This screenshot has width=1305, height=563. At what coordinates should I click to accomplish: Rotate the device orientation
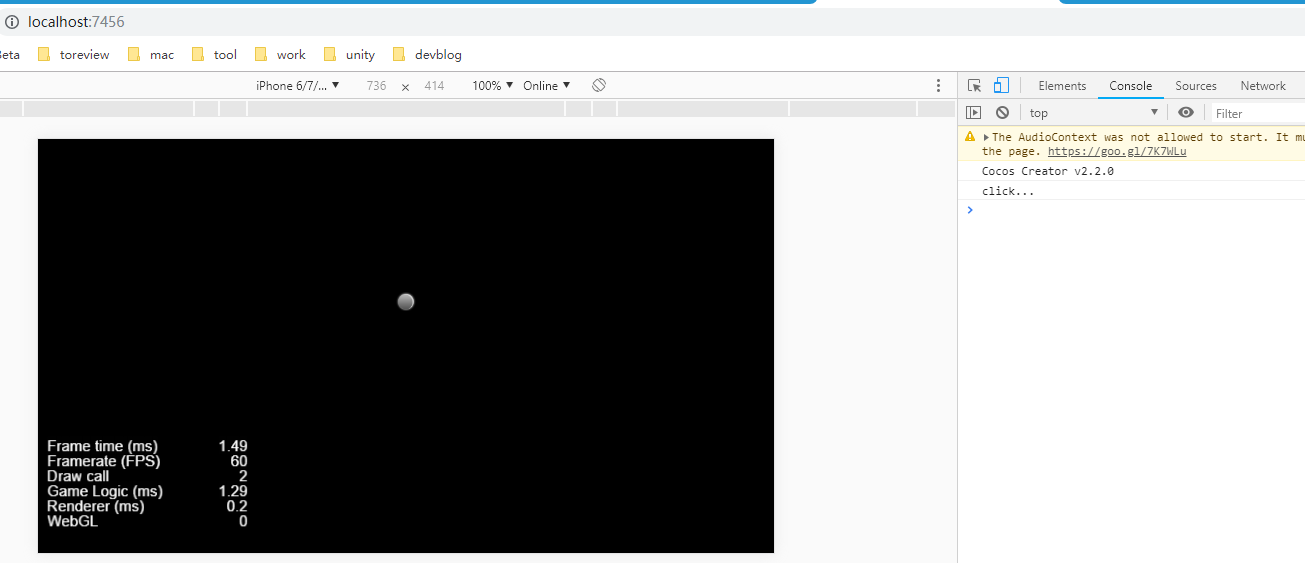599,85
